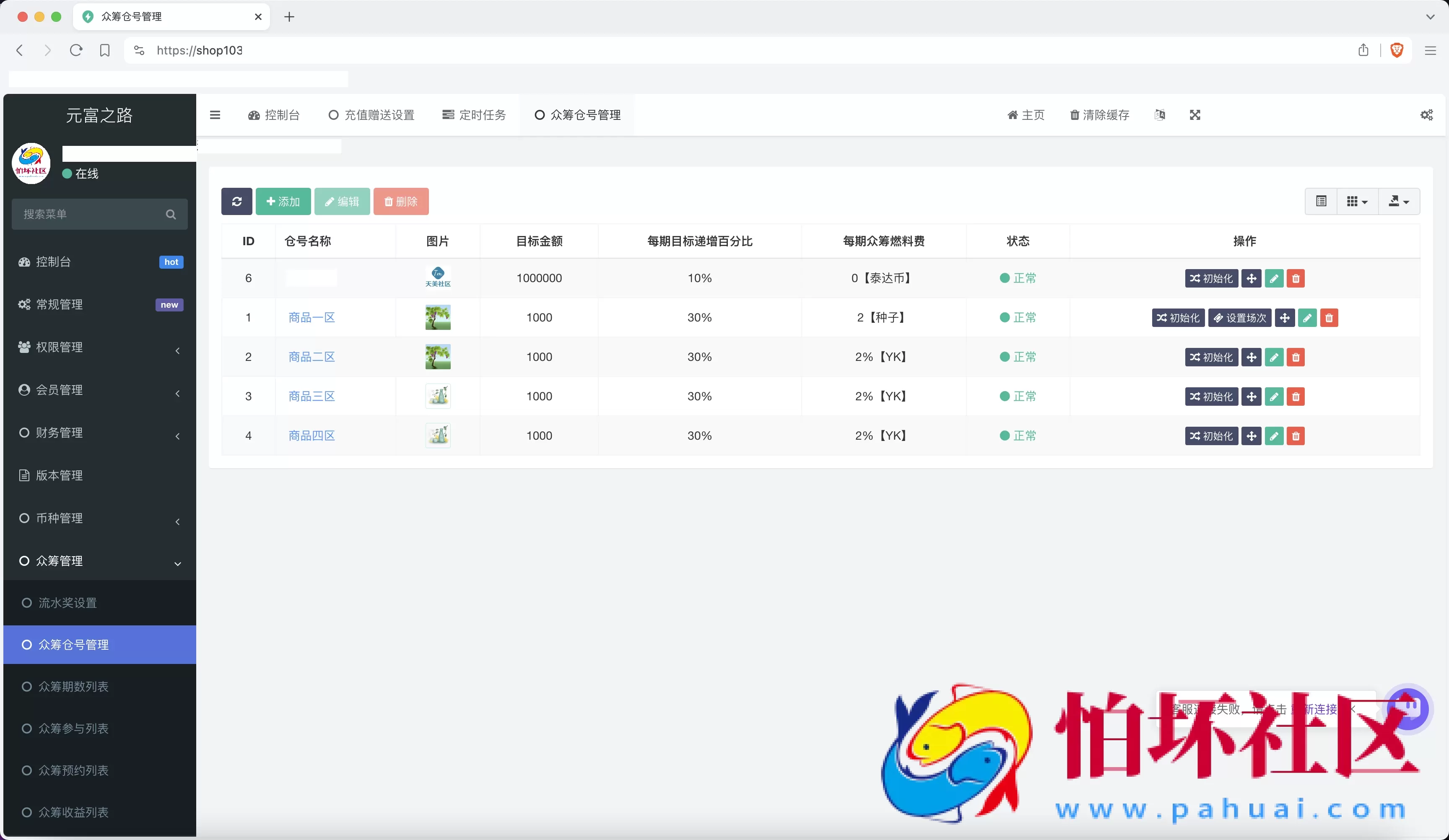Click the language translation icon in the header

pos(1160,115)
